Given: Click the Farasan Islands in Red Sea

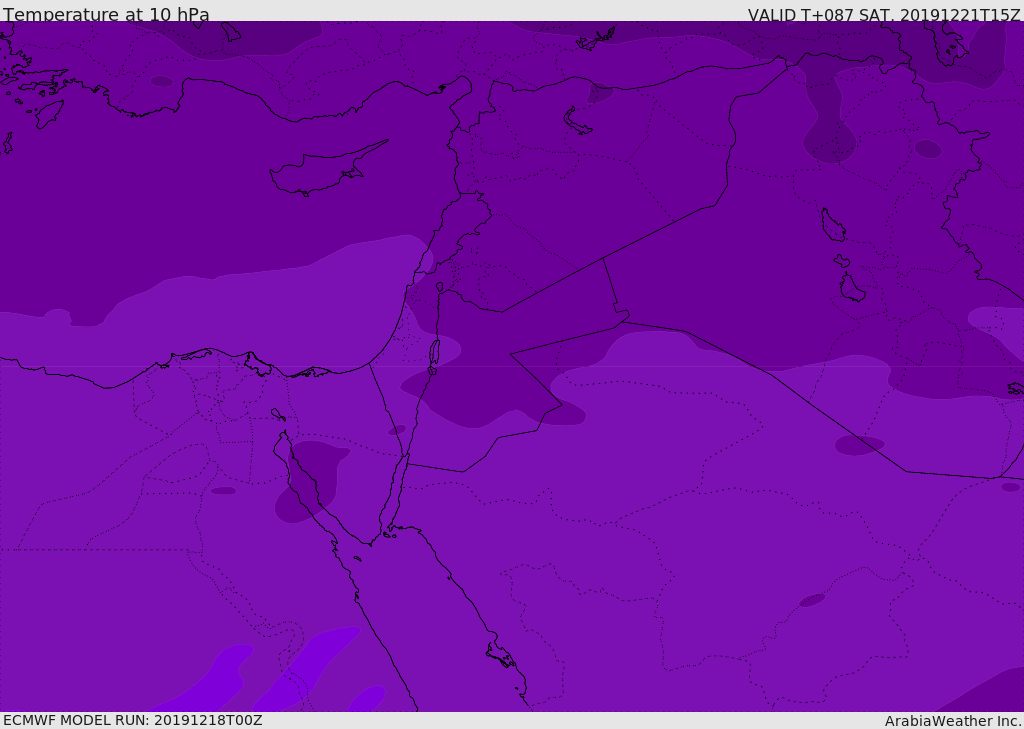Looking at the screenshot, I should click(502, 655).
